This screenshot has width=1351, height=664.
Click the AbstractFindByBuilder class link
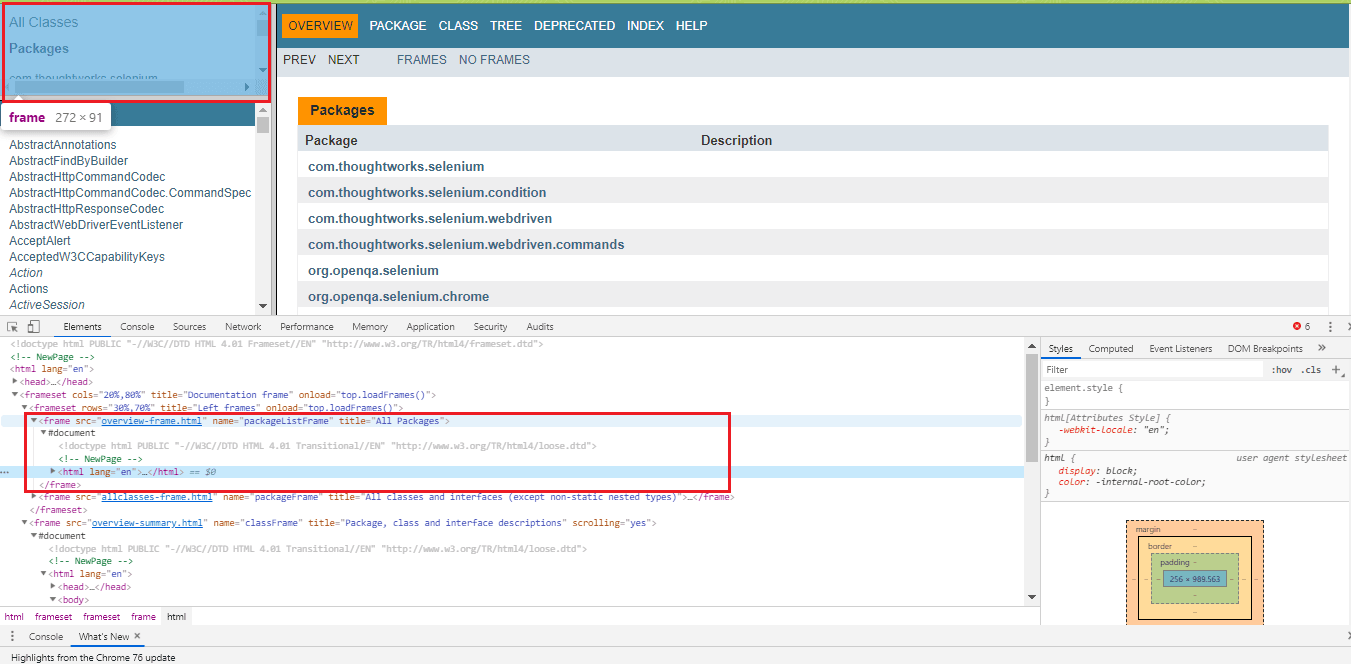click(68, 161)
